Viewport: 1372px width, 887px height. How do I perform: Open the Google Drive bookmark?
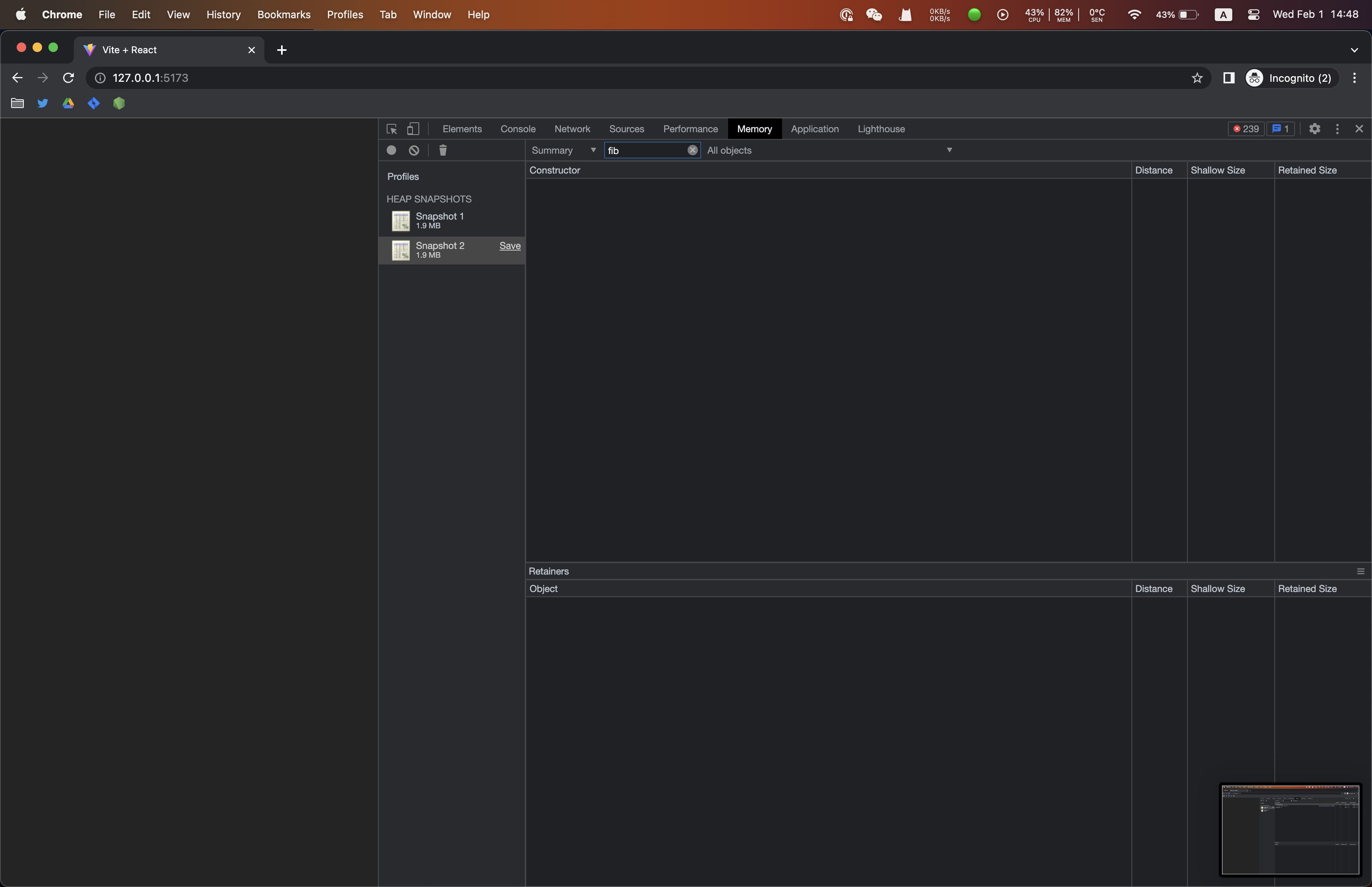click(68, 102)
